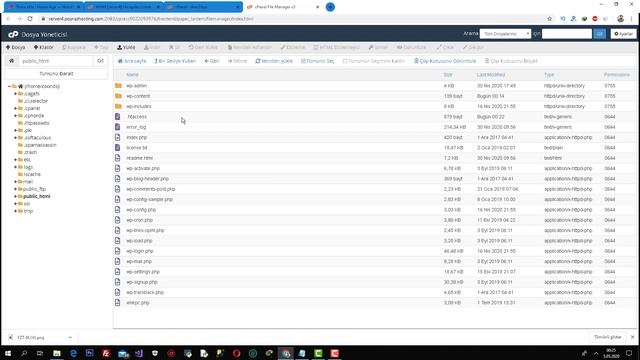
Task: Sort by Last Modified column header
Action: [491, 75]
